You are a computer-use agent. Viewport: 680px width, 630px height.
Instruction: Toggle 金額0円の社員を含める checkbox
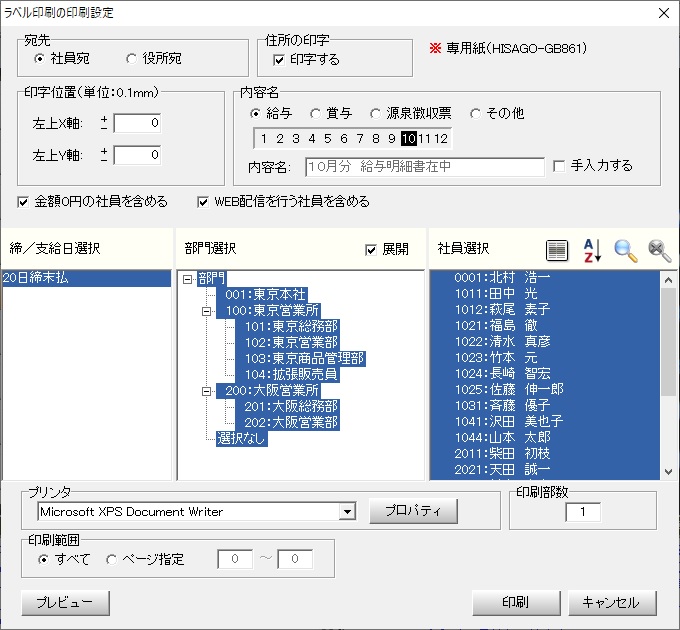click(x=23, y=202)
